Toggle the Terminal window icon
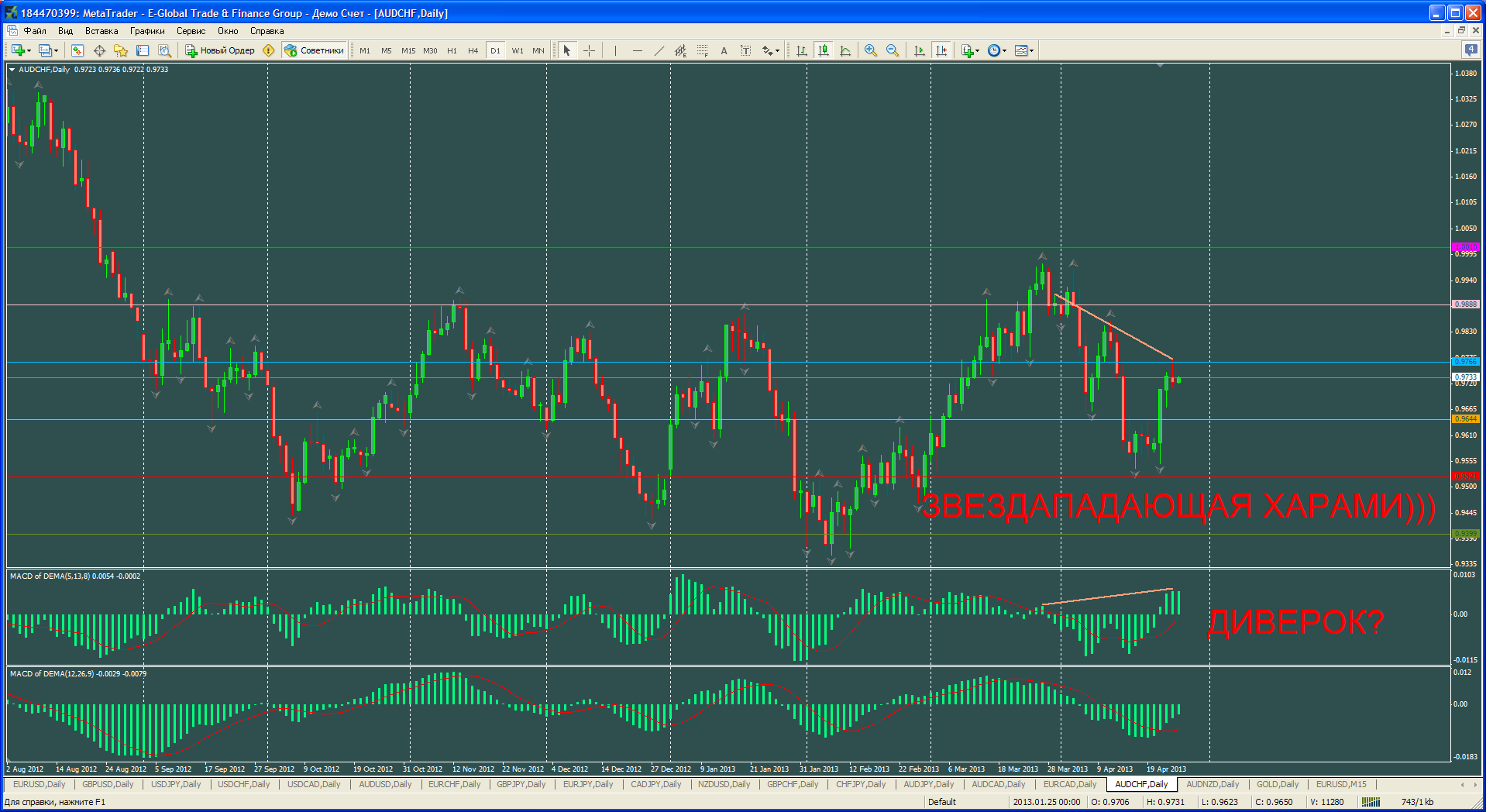Image resolution: width=1486 pixels, height=812 pixels. (143, 50)
